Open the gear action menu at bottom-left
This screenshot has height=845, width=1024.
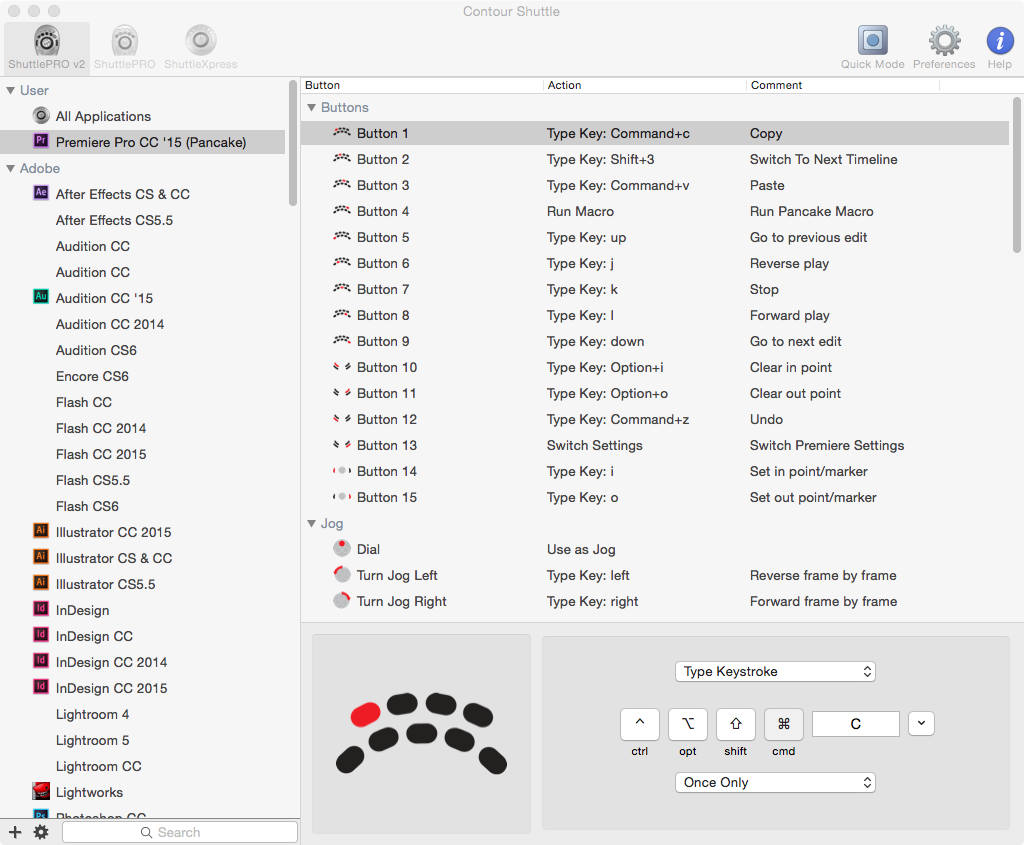[x=41, y=832]
